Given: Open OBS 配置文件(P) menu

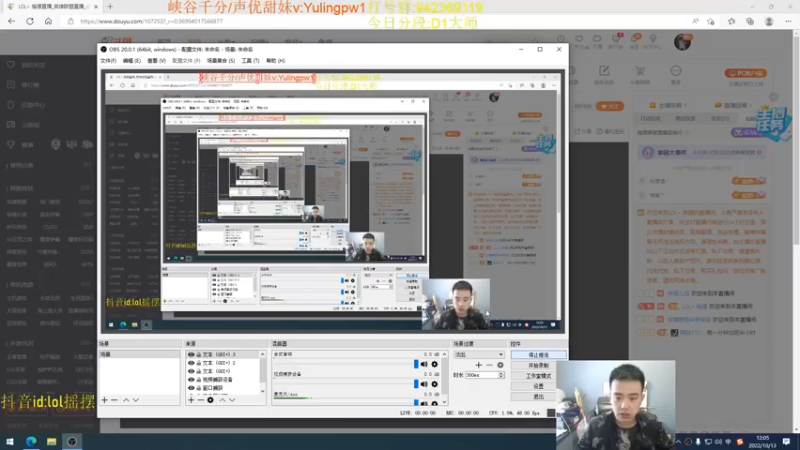Looking at the screenshot, I should click(186, 61).
